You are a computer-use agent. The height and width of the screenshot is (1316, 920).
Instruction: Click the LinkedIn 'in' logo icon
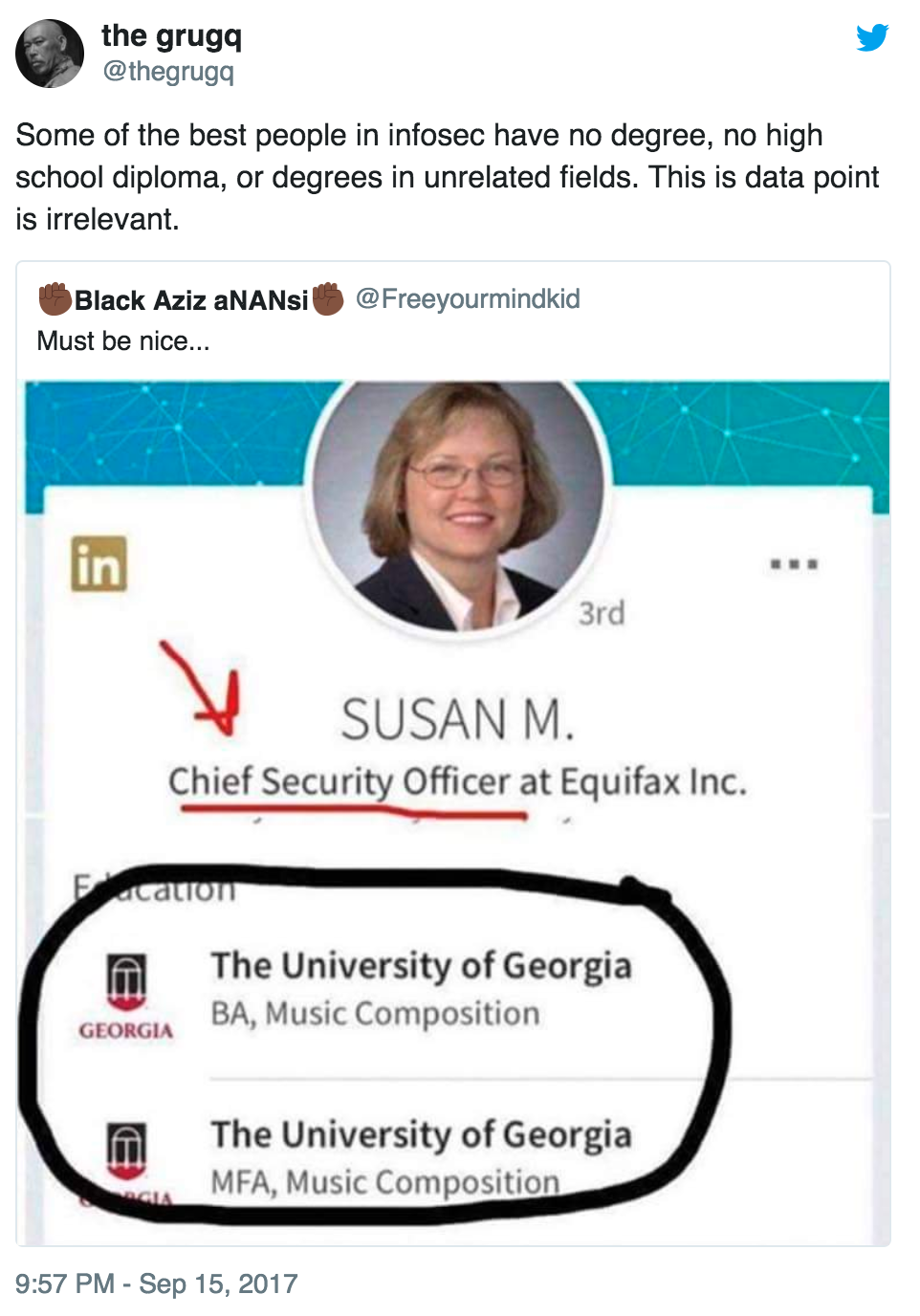click(99, 564)
